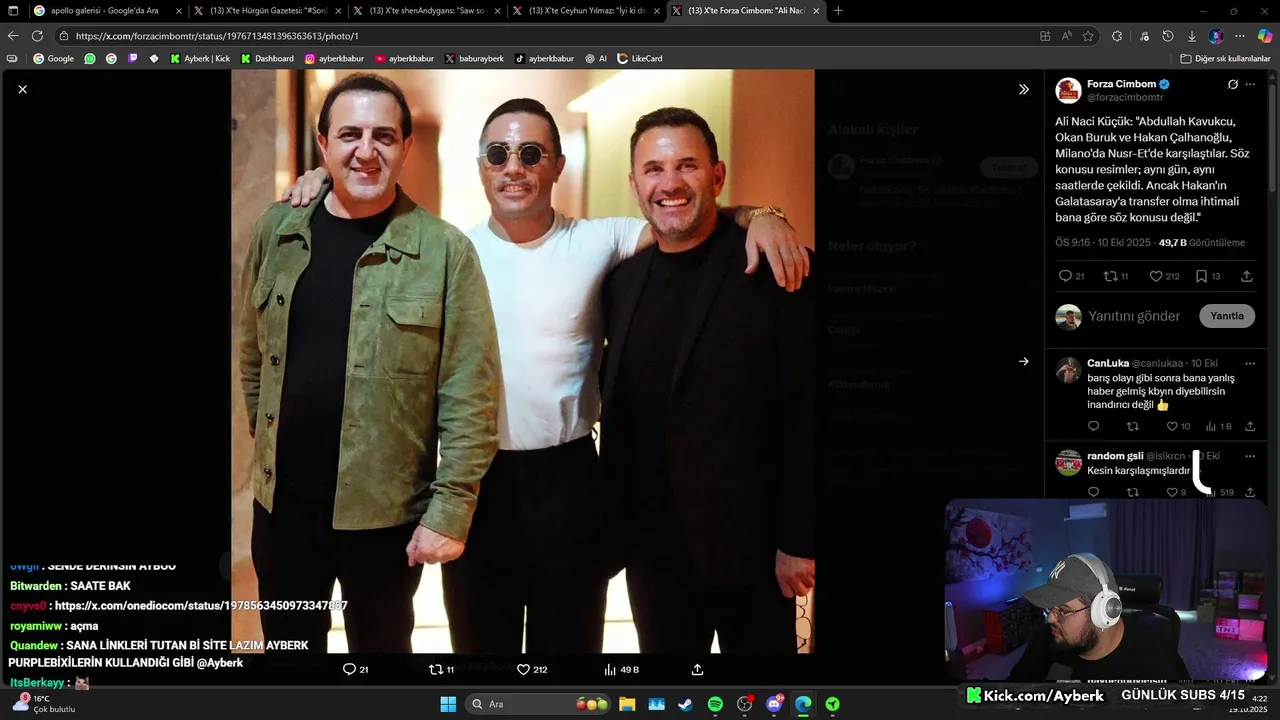
Task: Reply to CanLuka's comment
Action: (1093, 426)
